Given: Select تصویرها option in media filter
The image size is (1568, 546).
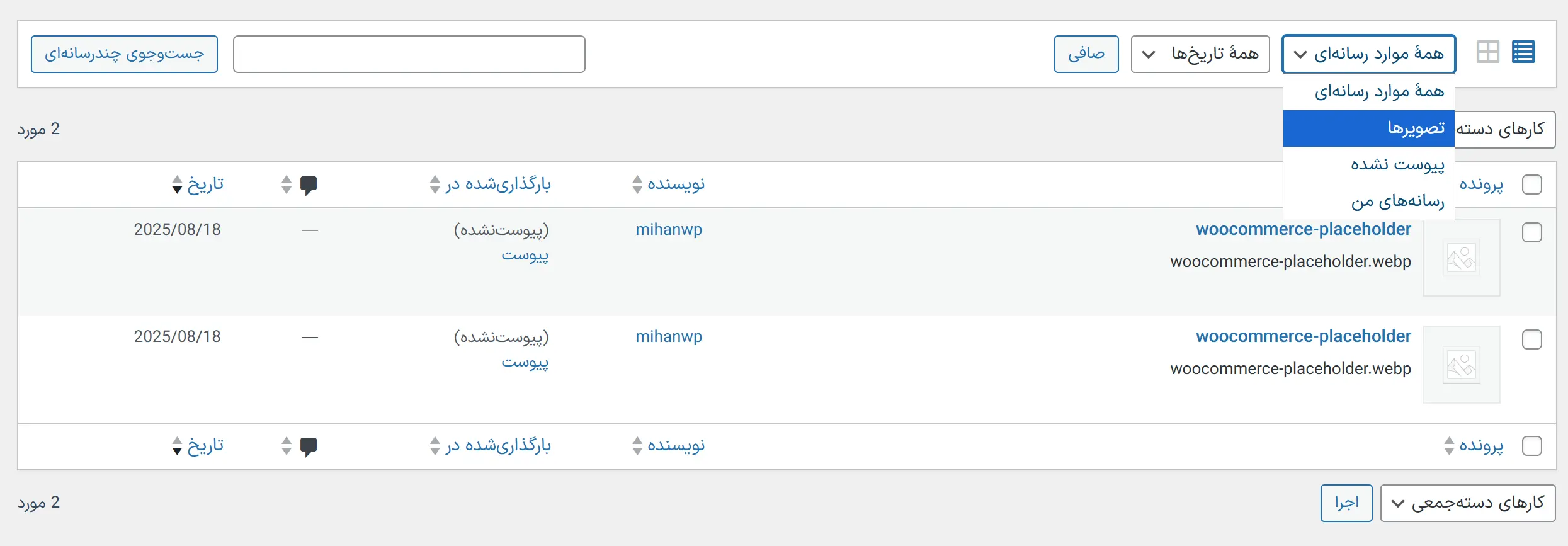Looking at the screenshot, I should pyautogui.click(x=1368, y=128).
